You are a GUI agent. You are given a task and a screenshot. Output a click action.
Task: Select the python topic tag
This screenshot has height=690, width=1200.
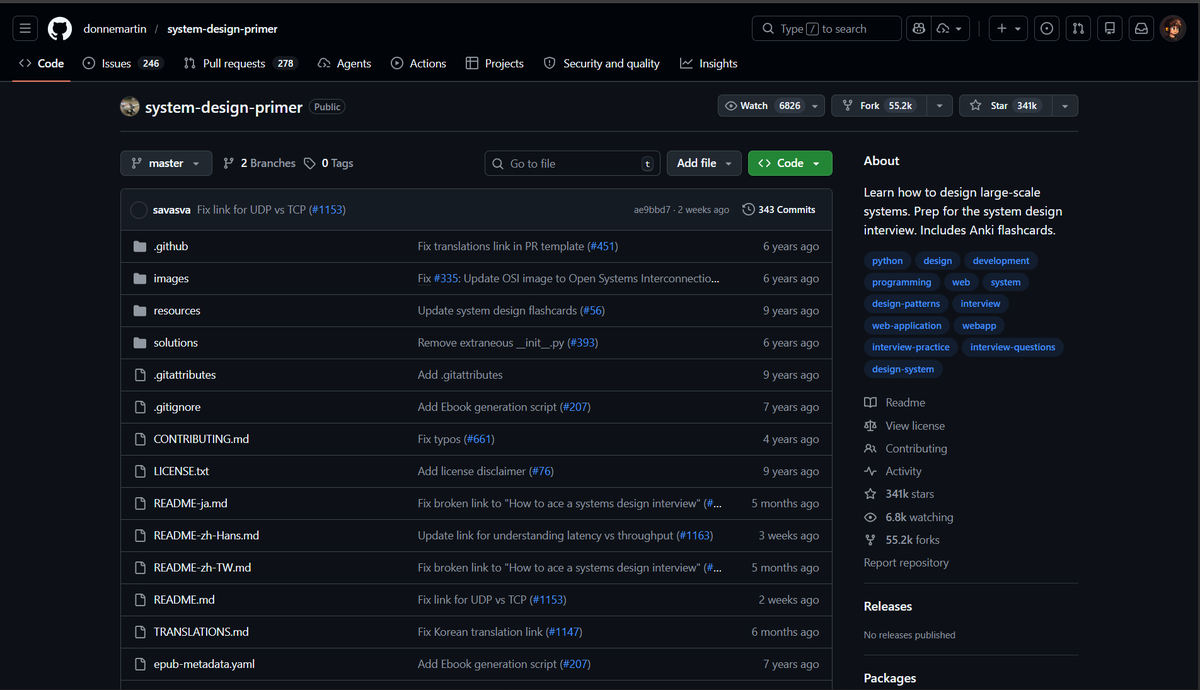(887, 261)
